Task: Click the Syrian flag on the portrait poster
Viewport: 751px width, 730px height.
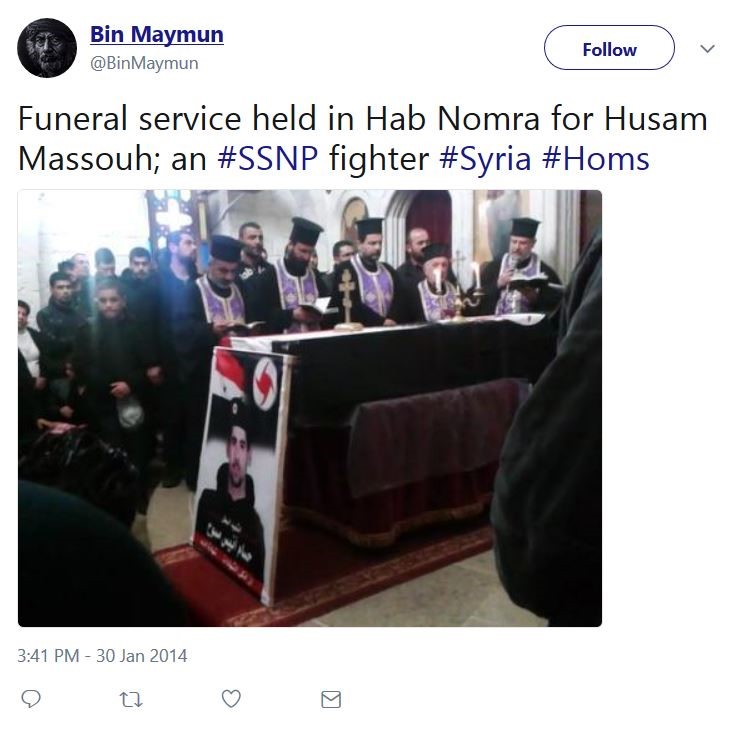Action: 229,380
